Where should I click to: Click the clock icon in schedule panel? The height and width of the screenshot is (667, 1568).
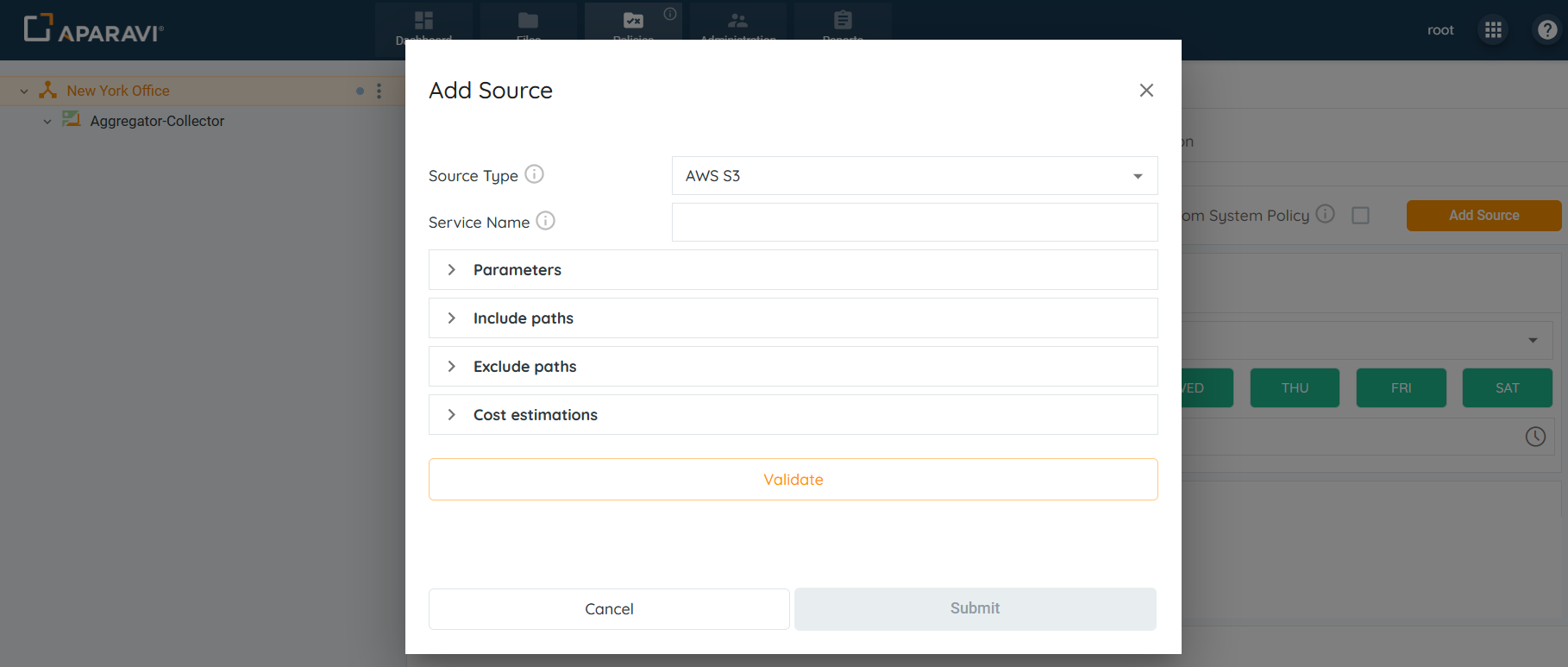coord(1534,437)
